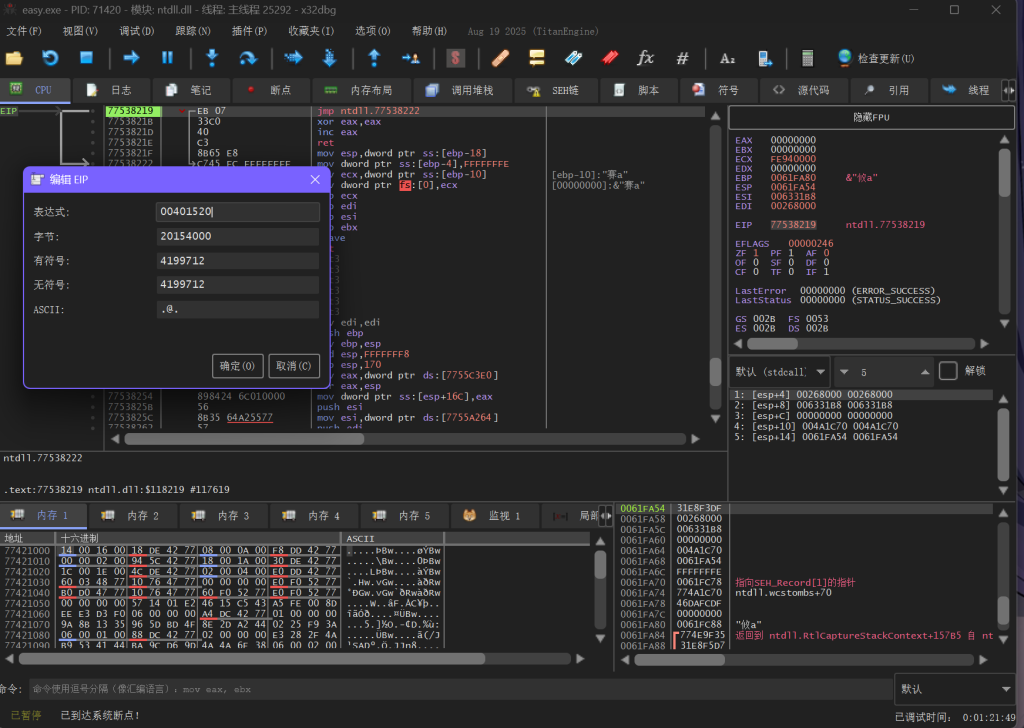
Task: Enable the 解锁 checkbox
Action: coord(948,371)
